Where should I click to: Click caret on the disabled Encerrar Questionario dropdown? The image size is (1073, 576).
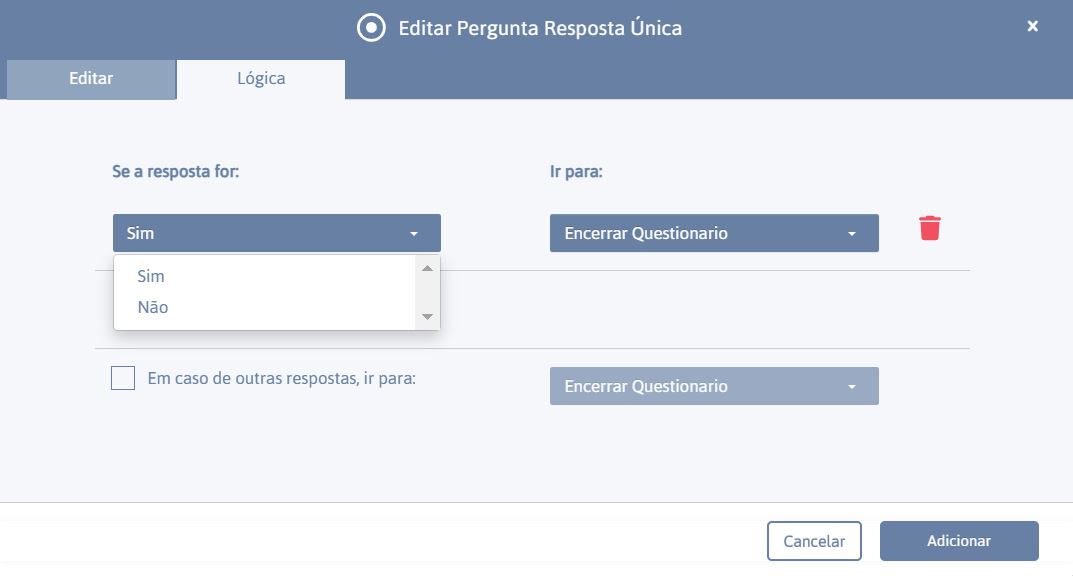pos(852,387)
